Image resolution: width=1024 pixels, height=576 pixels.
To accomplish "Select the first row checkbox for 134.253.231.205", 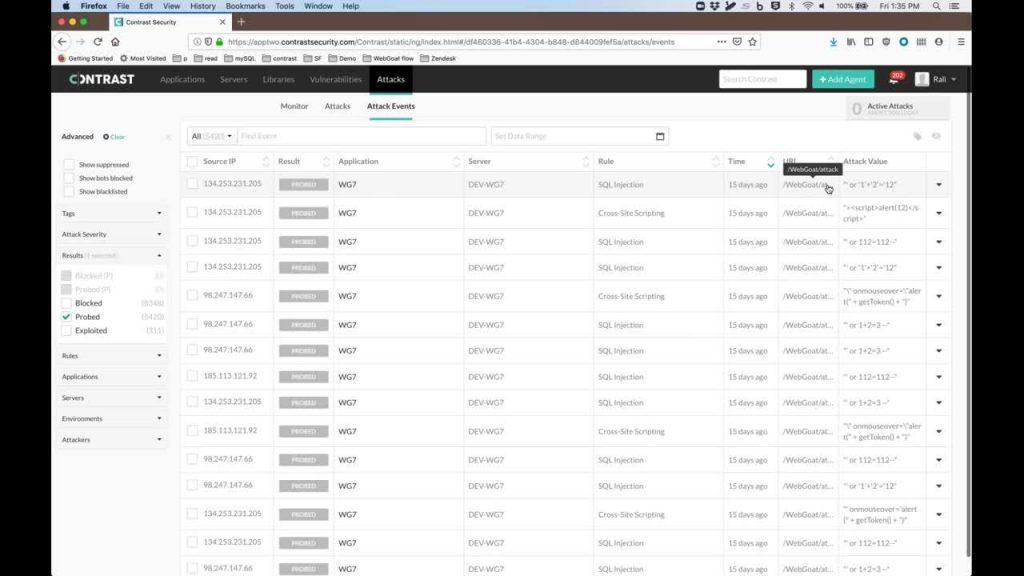I will coord(192,184).
